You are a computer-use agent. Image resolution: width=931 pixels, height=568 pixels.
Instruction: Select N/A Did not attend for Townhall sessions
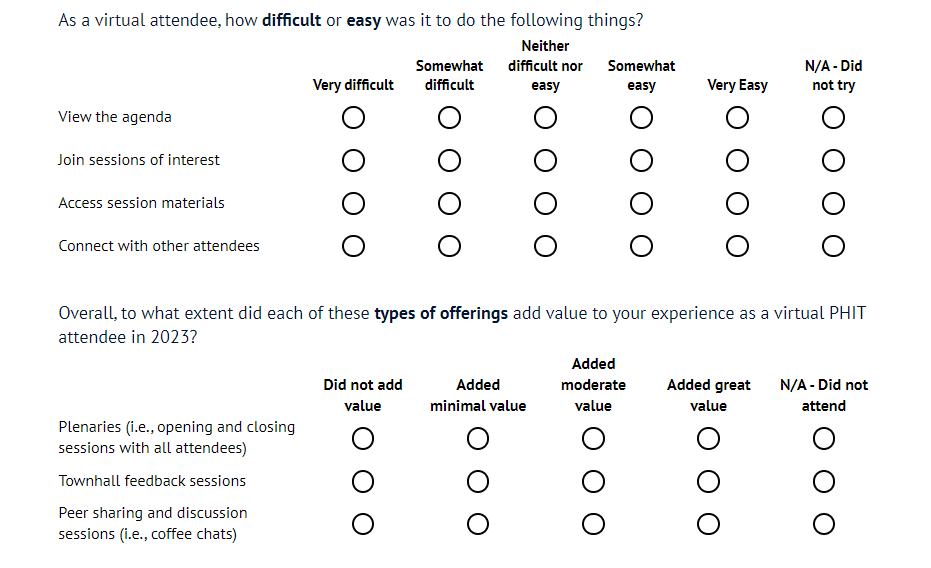tap(823, 482)
